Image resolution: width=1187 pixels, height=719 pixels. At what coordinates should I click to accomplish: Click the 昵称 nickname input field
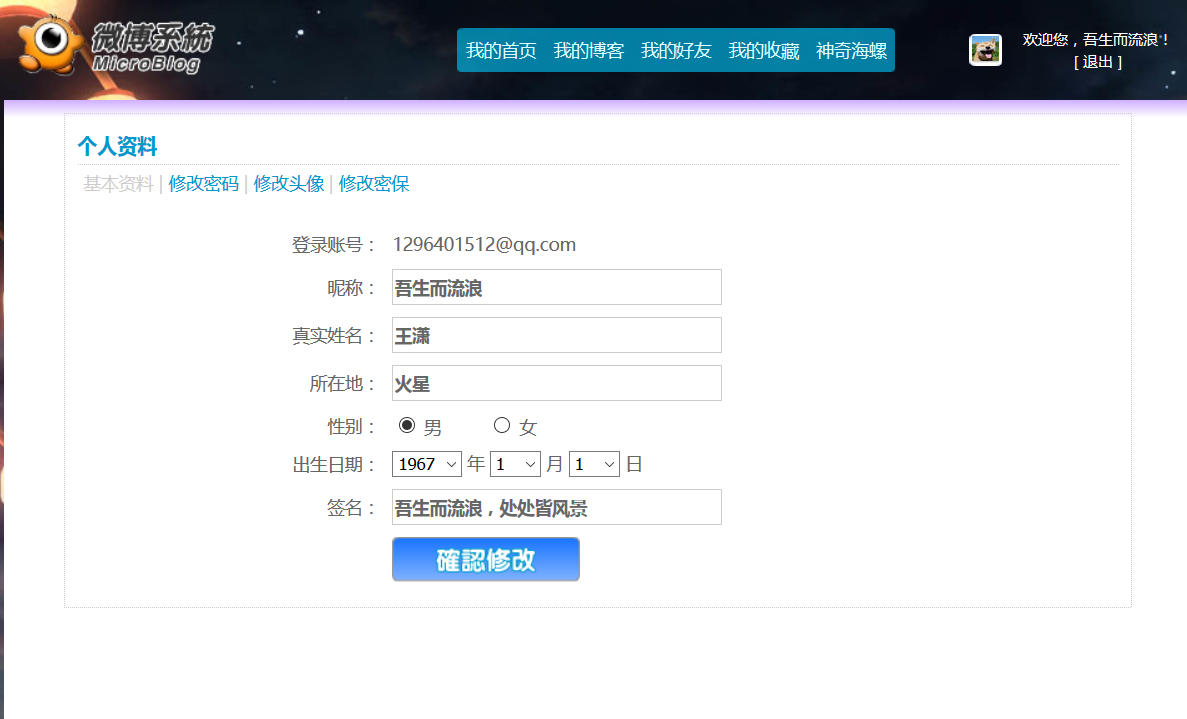coord(556,288)
